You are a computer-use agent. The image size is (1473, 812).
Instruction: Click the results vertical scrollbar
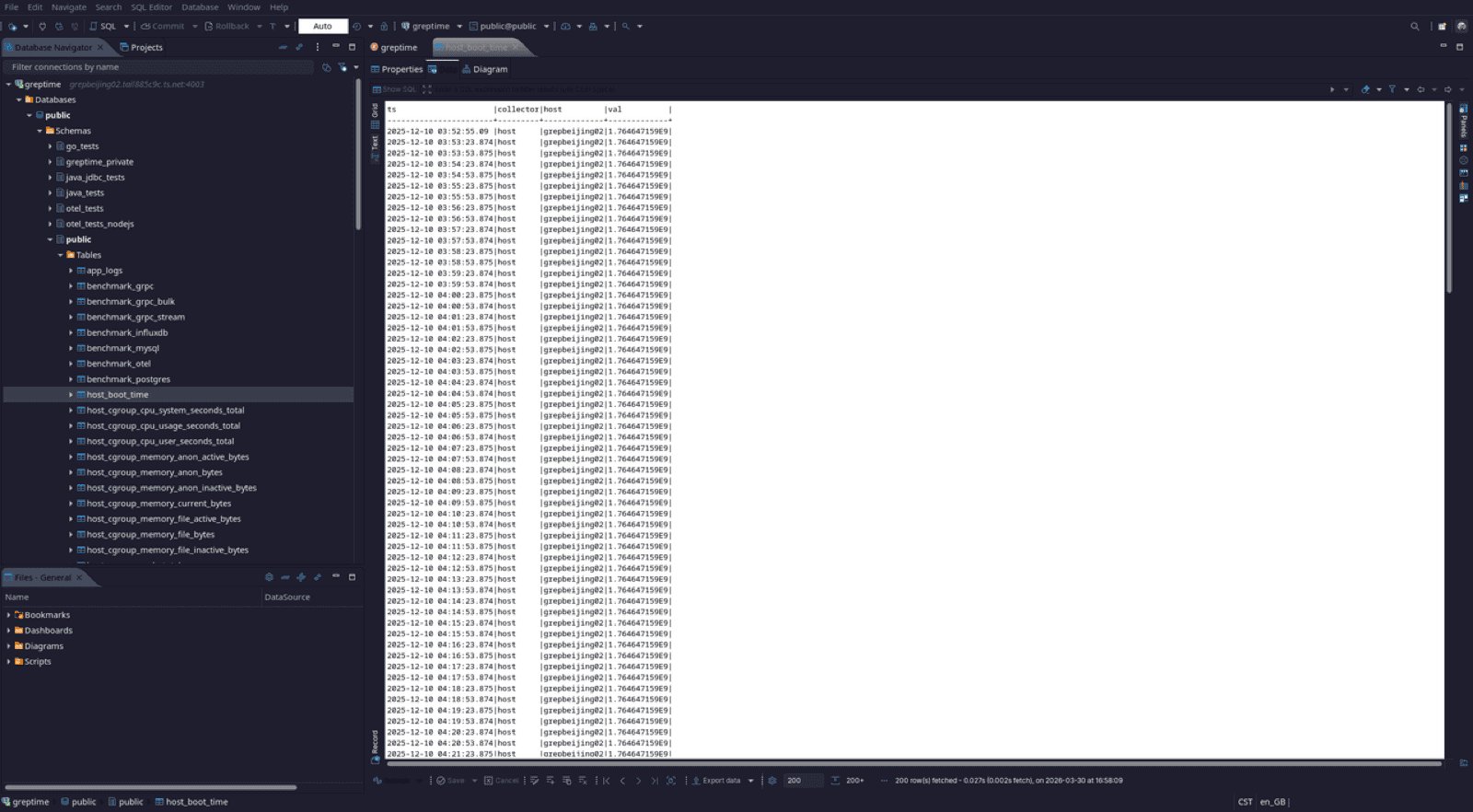[x=1449, y=198]
